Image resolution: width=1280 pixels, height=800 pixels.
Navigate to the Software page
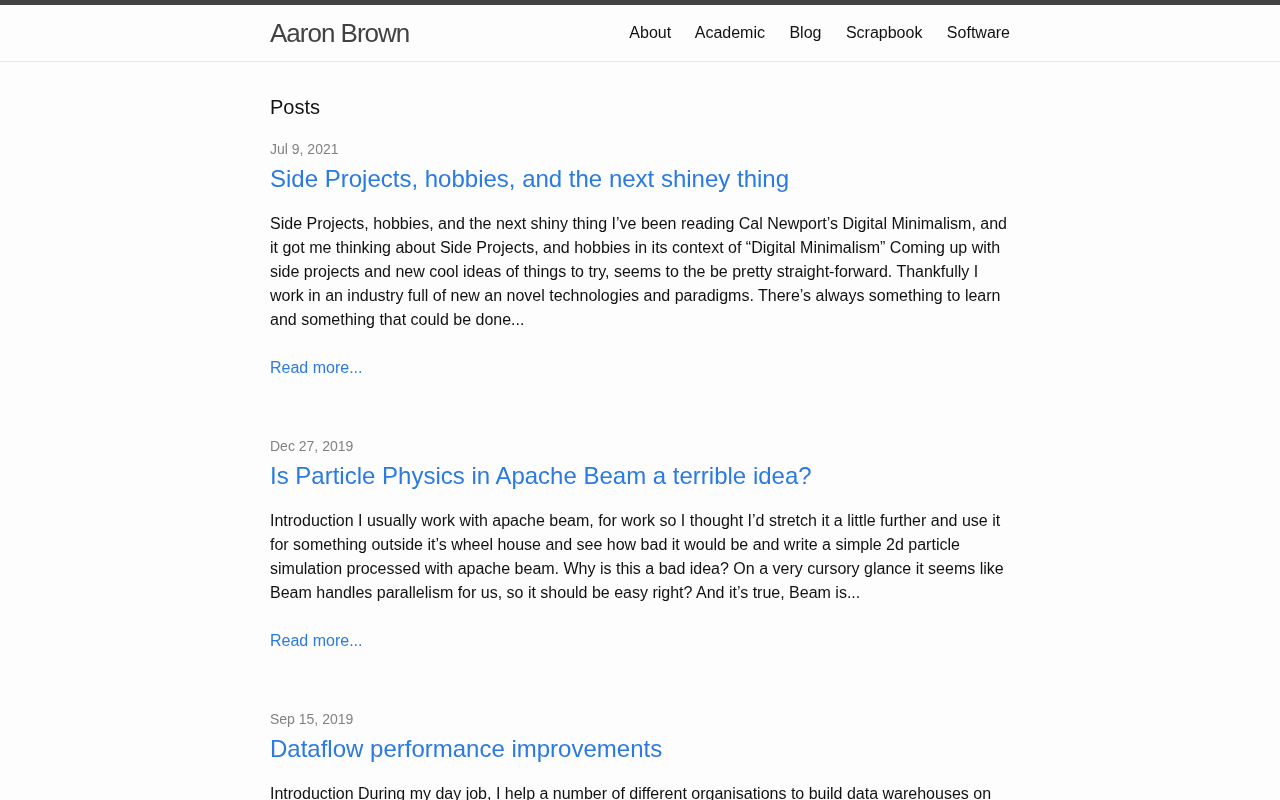click(978, 33)
